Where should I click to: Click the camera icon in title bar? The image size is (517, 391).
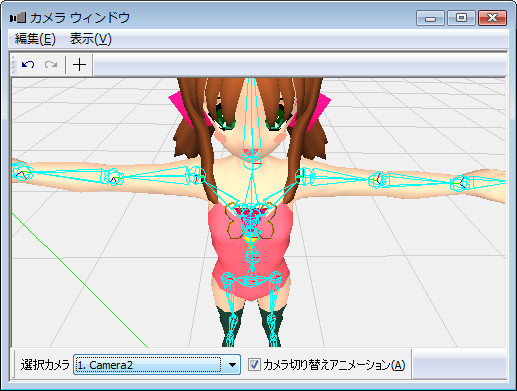pos(18,18)
